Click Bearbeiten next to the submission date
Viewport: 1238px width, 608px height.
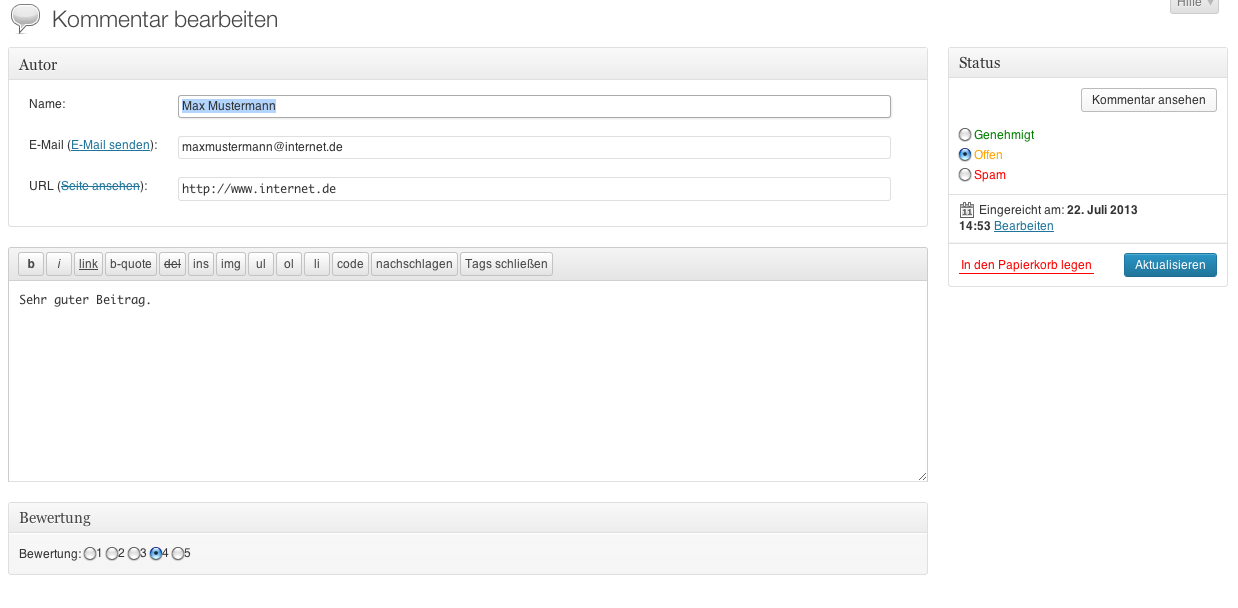pos(1023,226)
